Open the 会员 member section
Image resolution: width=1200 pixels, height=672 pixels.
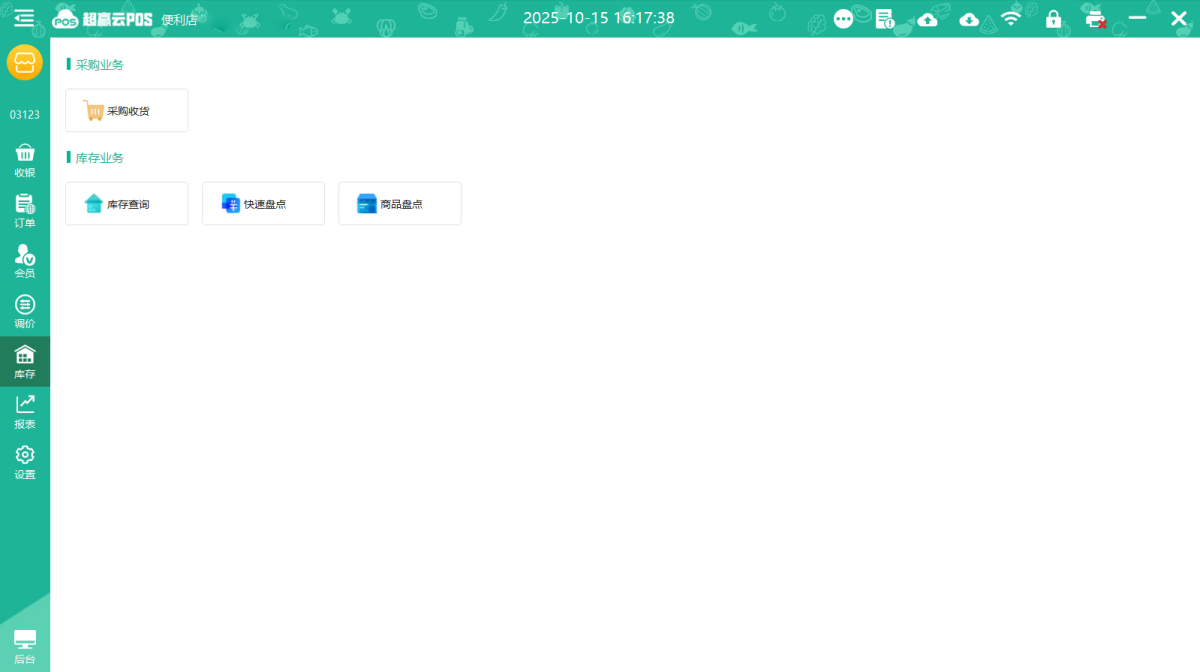tap(24, 261)
